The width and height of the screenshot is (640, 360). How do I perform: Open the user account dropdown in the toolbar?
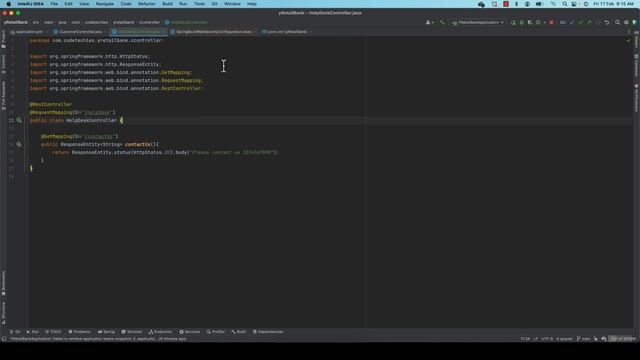coord(429,22)
